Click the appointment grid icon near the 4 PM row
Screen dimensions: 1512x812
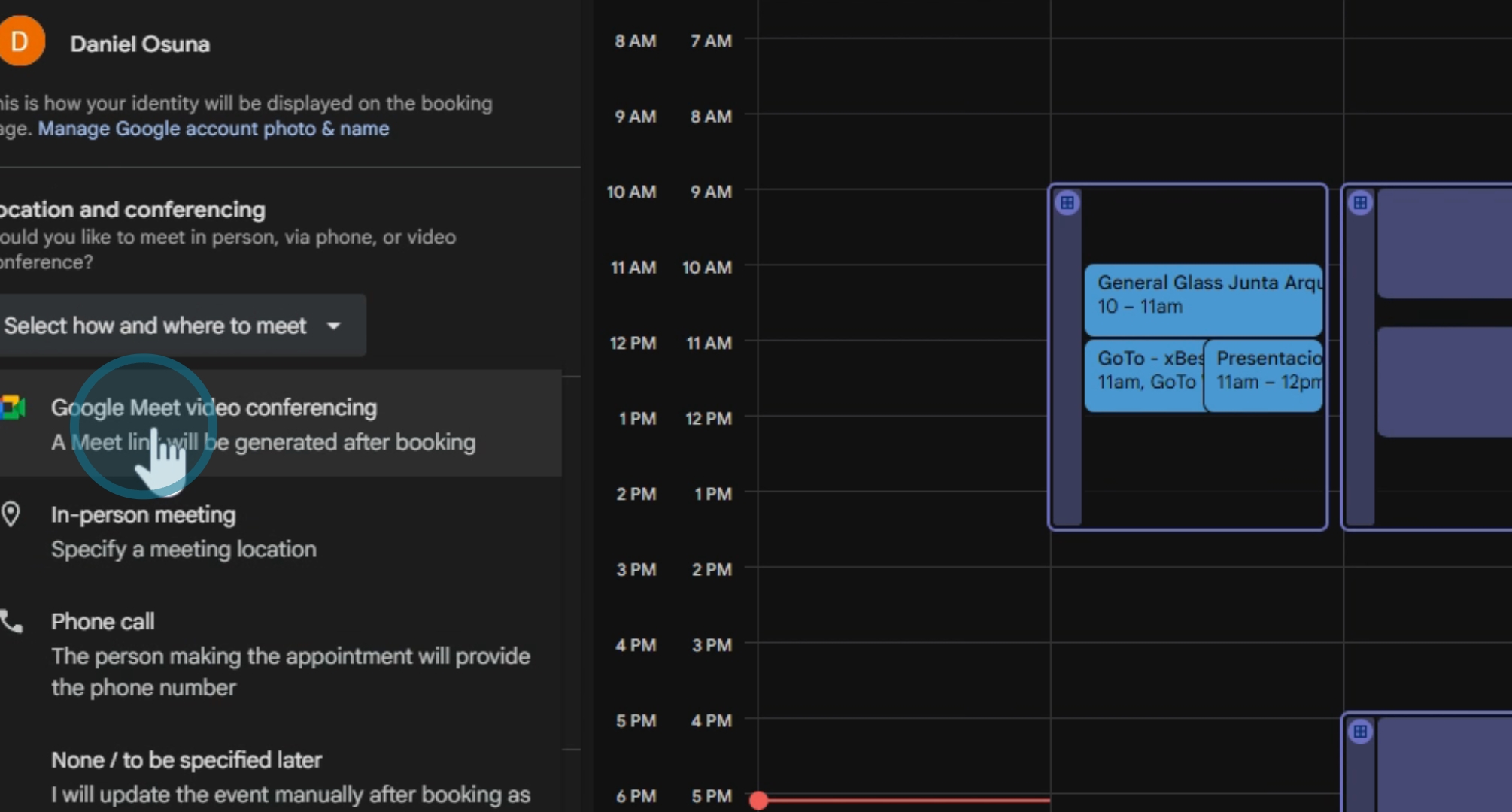1359,731
